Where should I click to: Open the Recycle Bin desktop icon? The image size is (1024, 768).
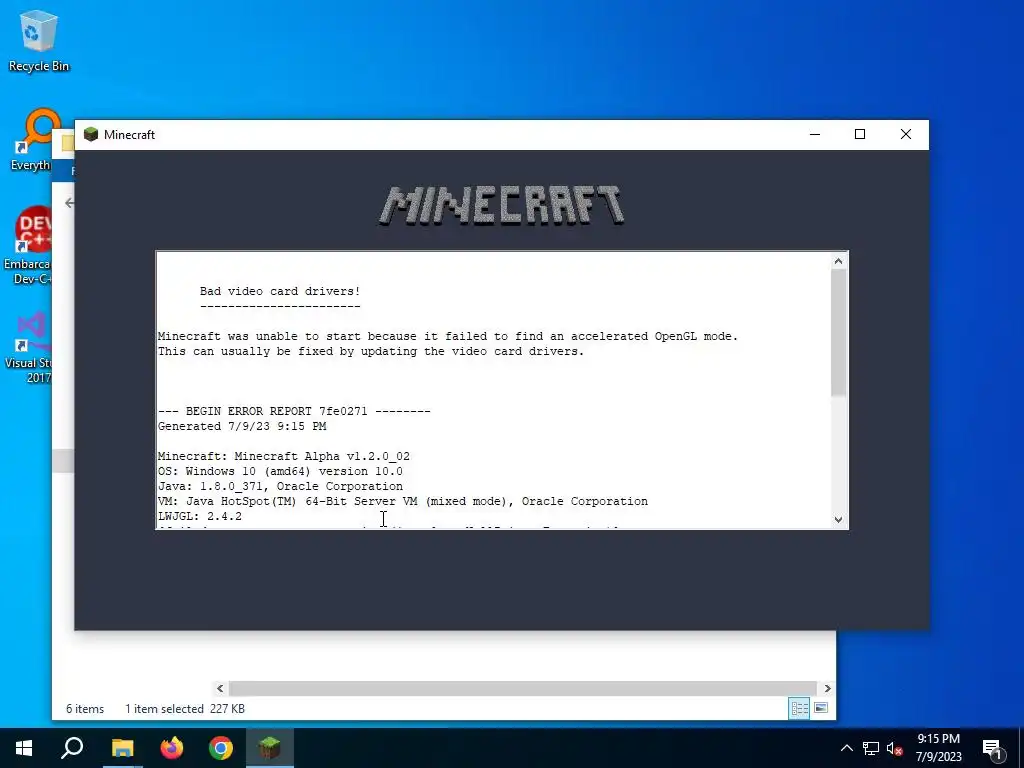tap(39, 40)
